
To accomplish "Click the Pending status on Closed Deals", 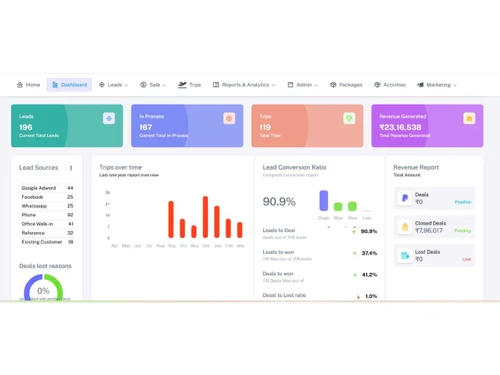I will coord(463,231).
